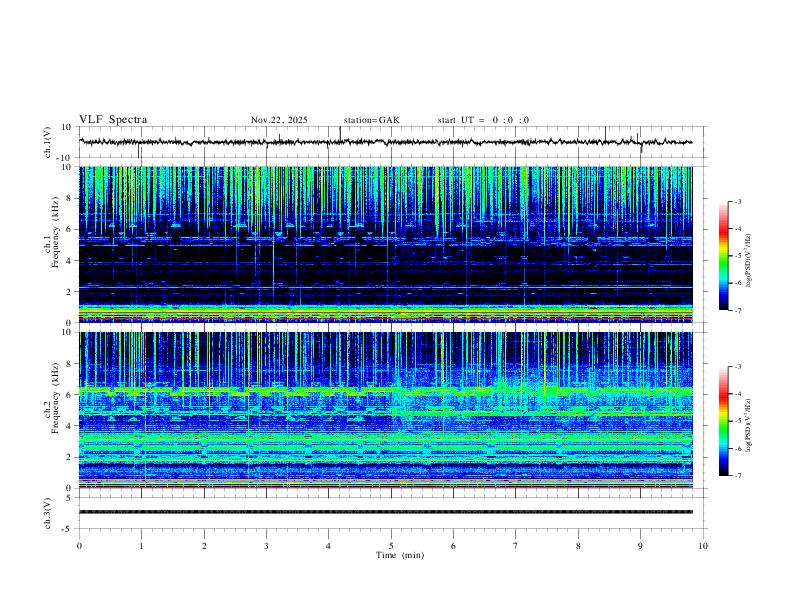Click inside the ch.2 spectrogram panel
The image size is (792, 612).
click(385, 410)
